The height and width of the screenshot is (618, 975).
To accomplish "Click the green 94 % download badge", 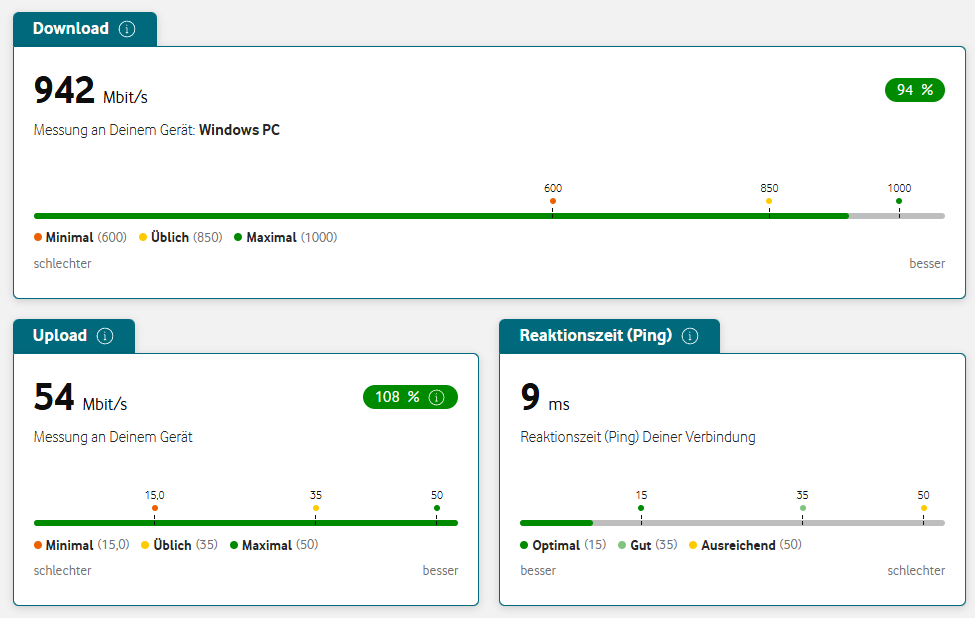I will click(914, 90).
